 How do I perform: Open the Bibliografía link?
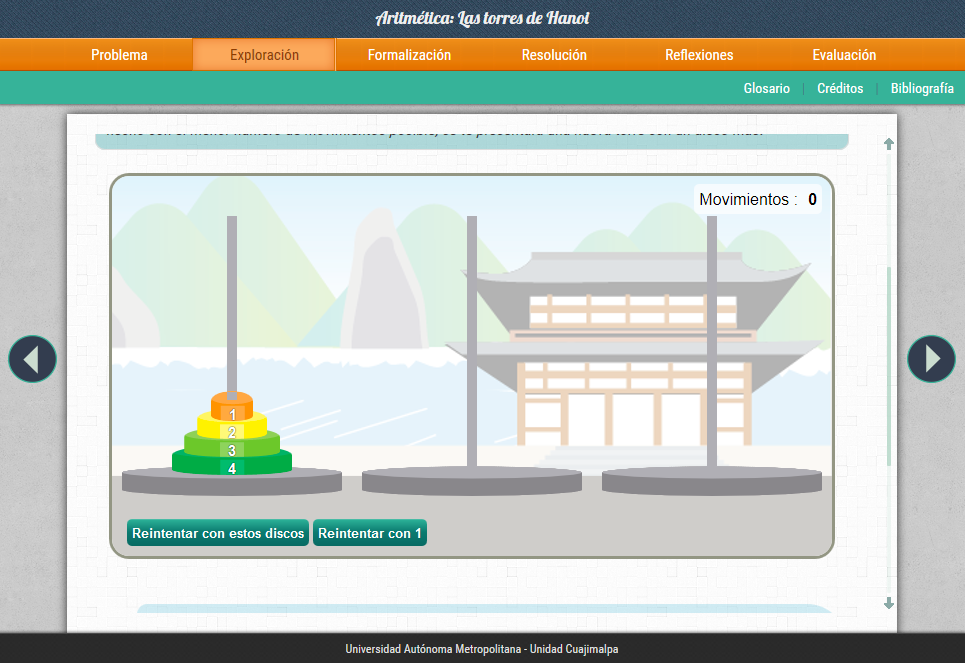coord(921,88)
